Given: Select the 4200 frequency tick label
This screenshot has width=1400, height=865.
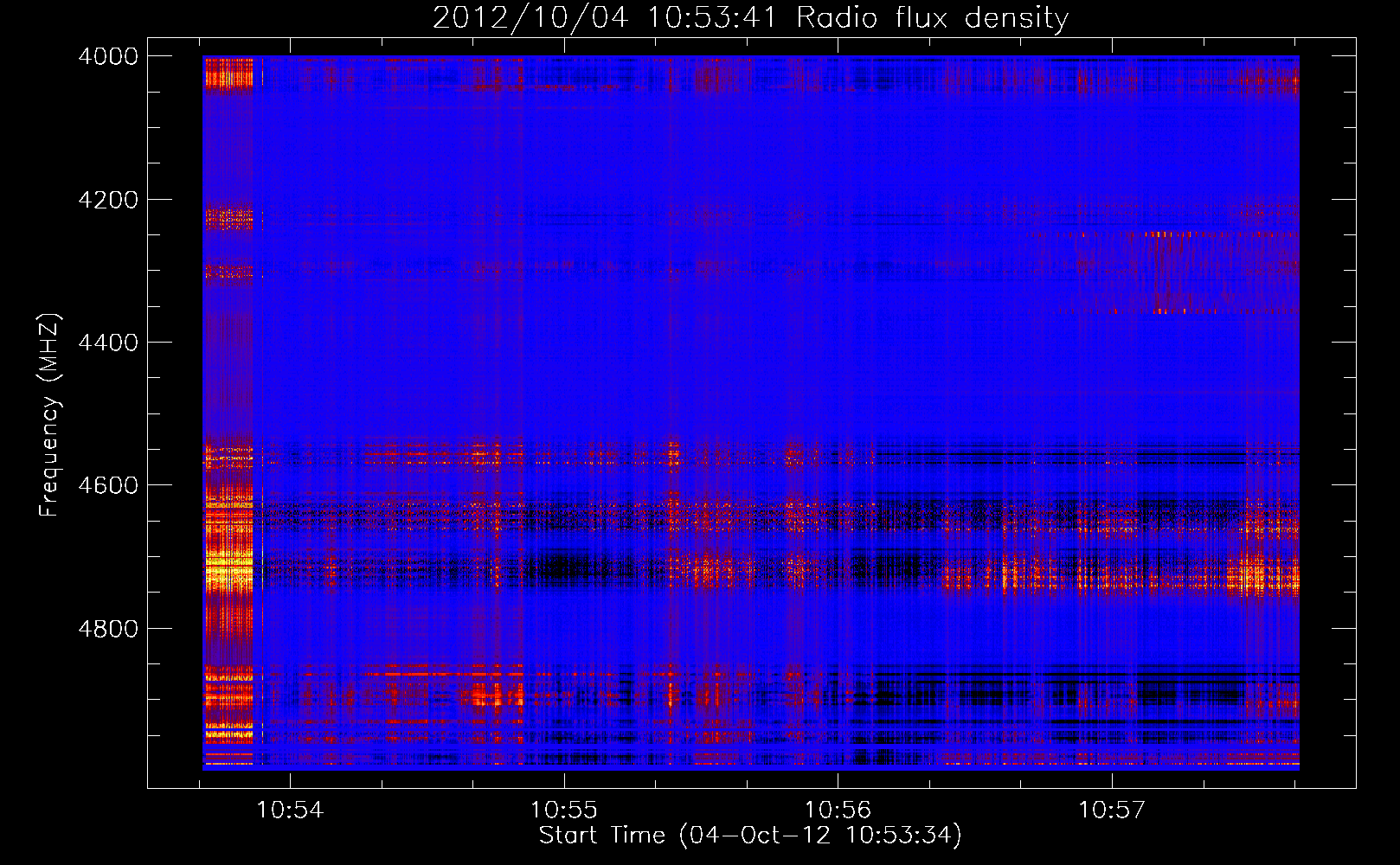Looking at the screenshot, I should click(x=108, y=200).
